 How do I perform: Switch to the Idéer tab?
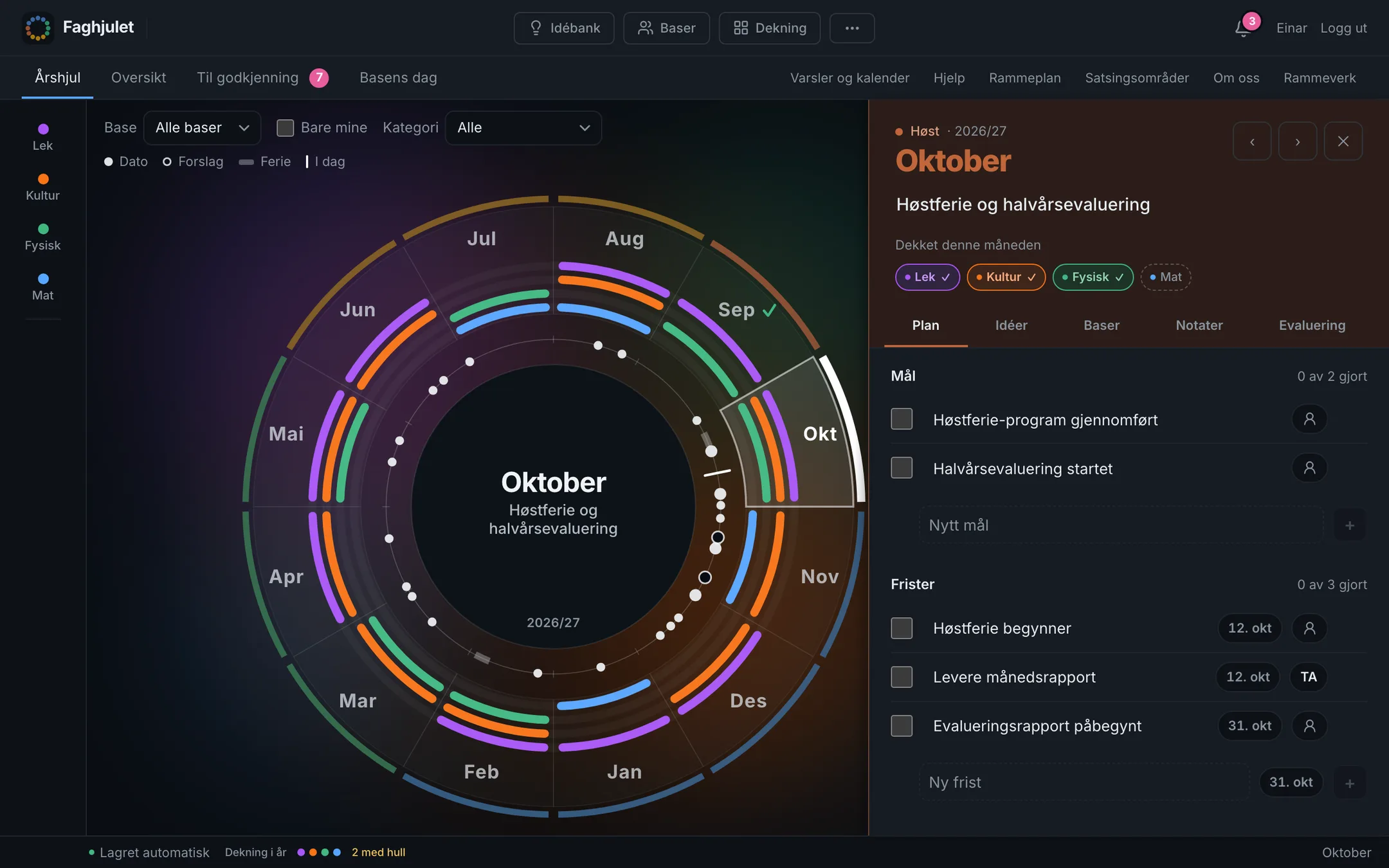click(1011, 325)
